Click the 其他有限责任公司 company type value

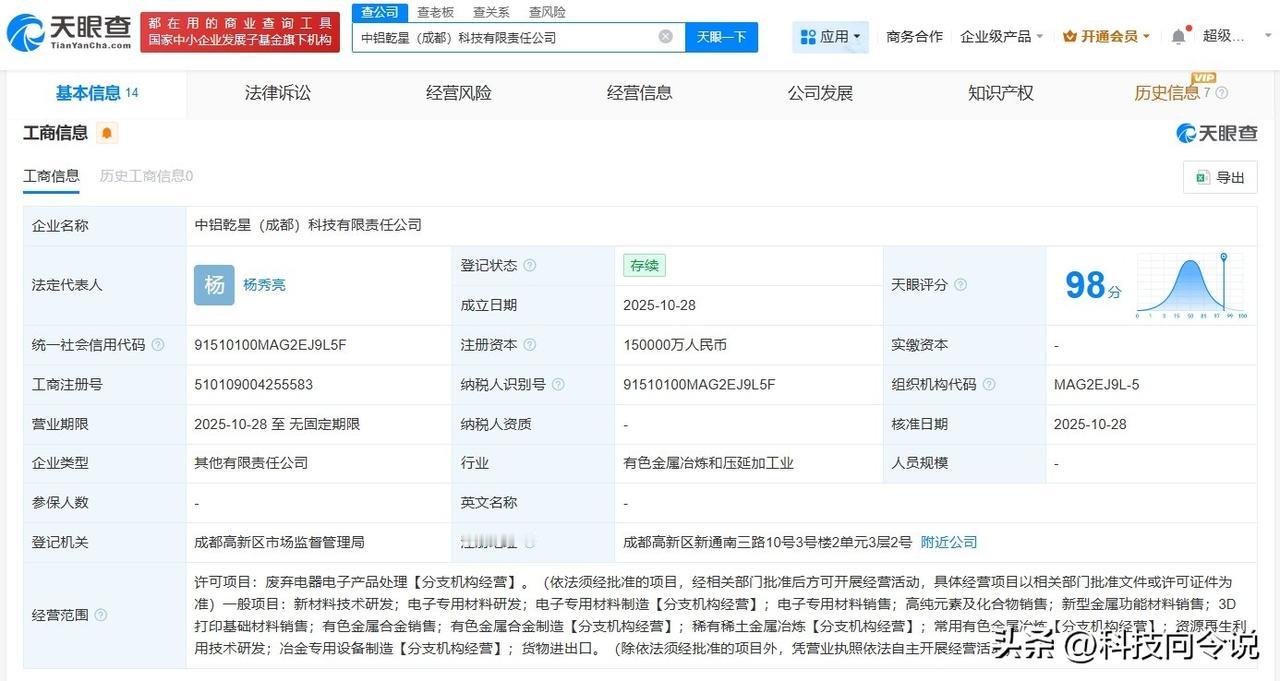pos(251,463)
